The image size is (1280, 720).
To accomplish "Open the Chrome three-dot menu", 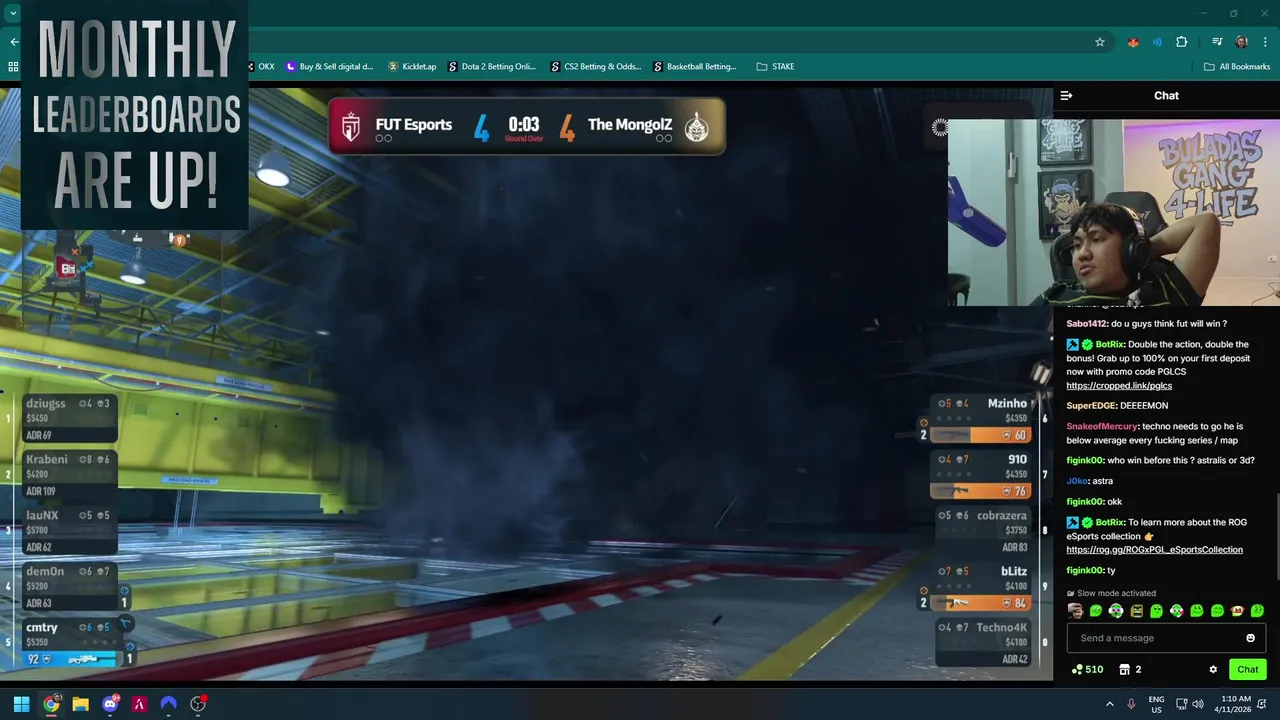I will click(x=1264, y=42).
